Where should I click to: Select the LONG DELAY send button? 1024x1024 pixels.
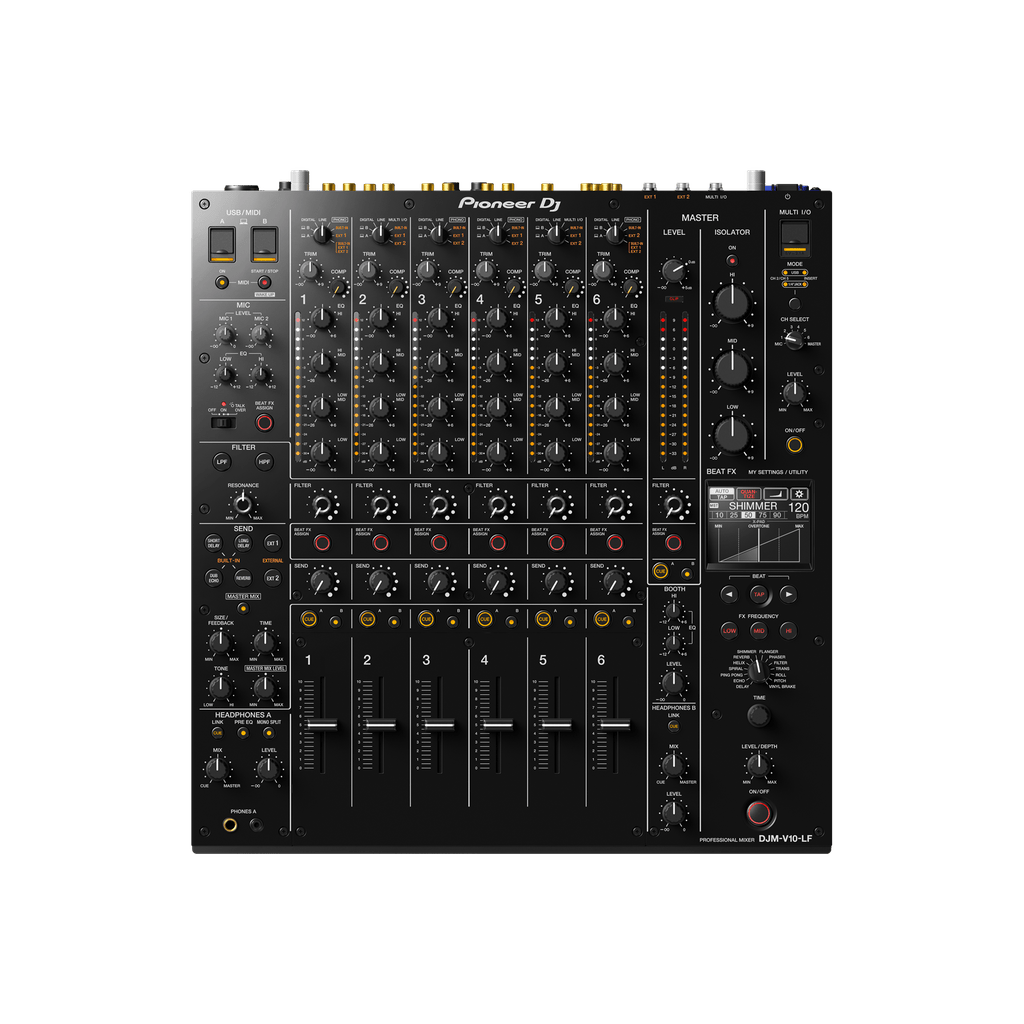pos(243,543)
